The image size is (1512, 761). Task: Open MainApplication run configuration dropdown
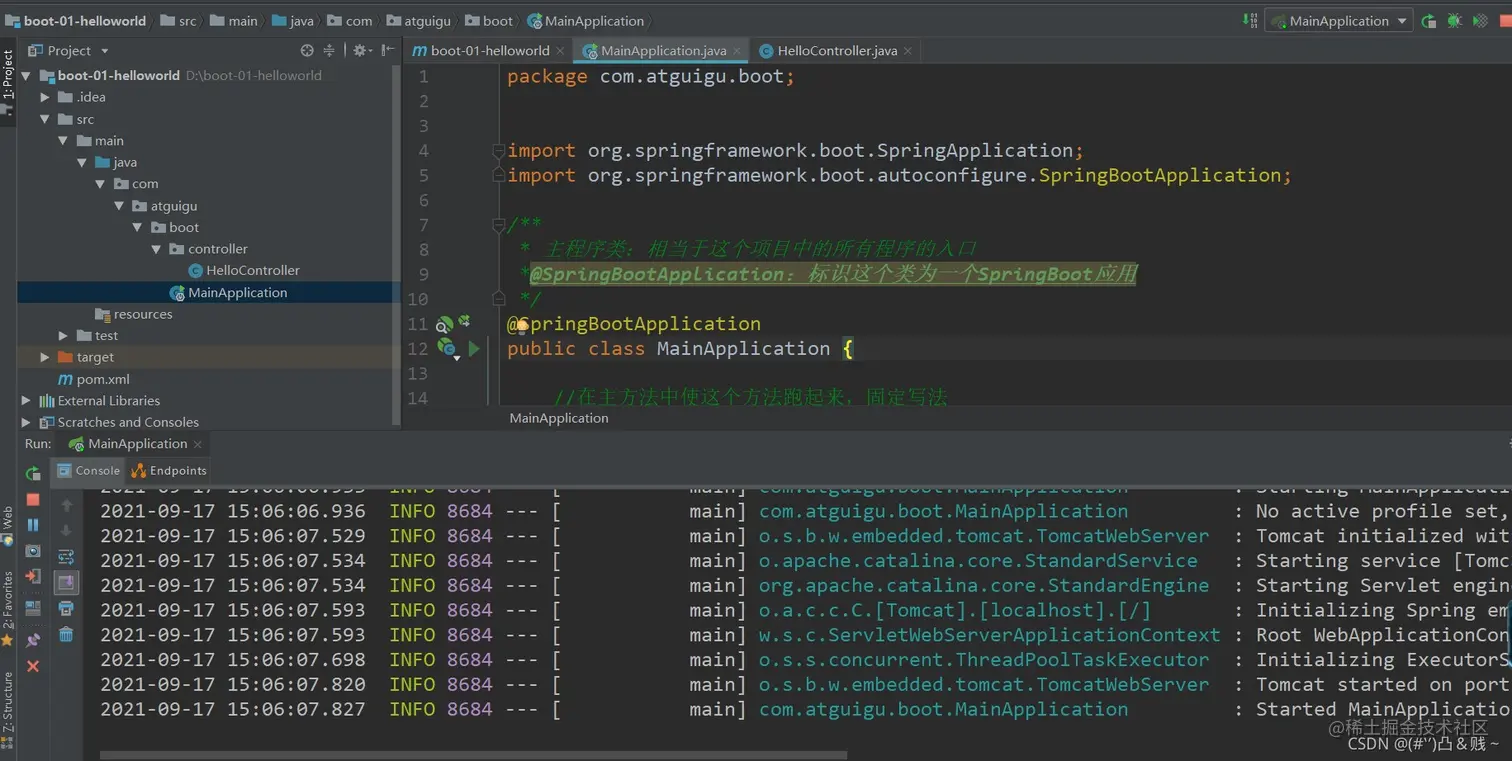click(1339, 20)
